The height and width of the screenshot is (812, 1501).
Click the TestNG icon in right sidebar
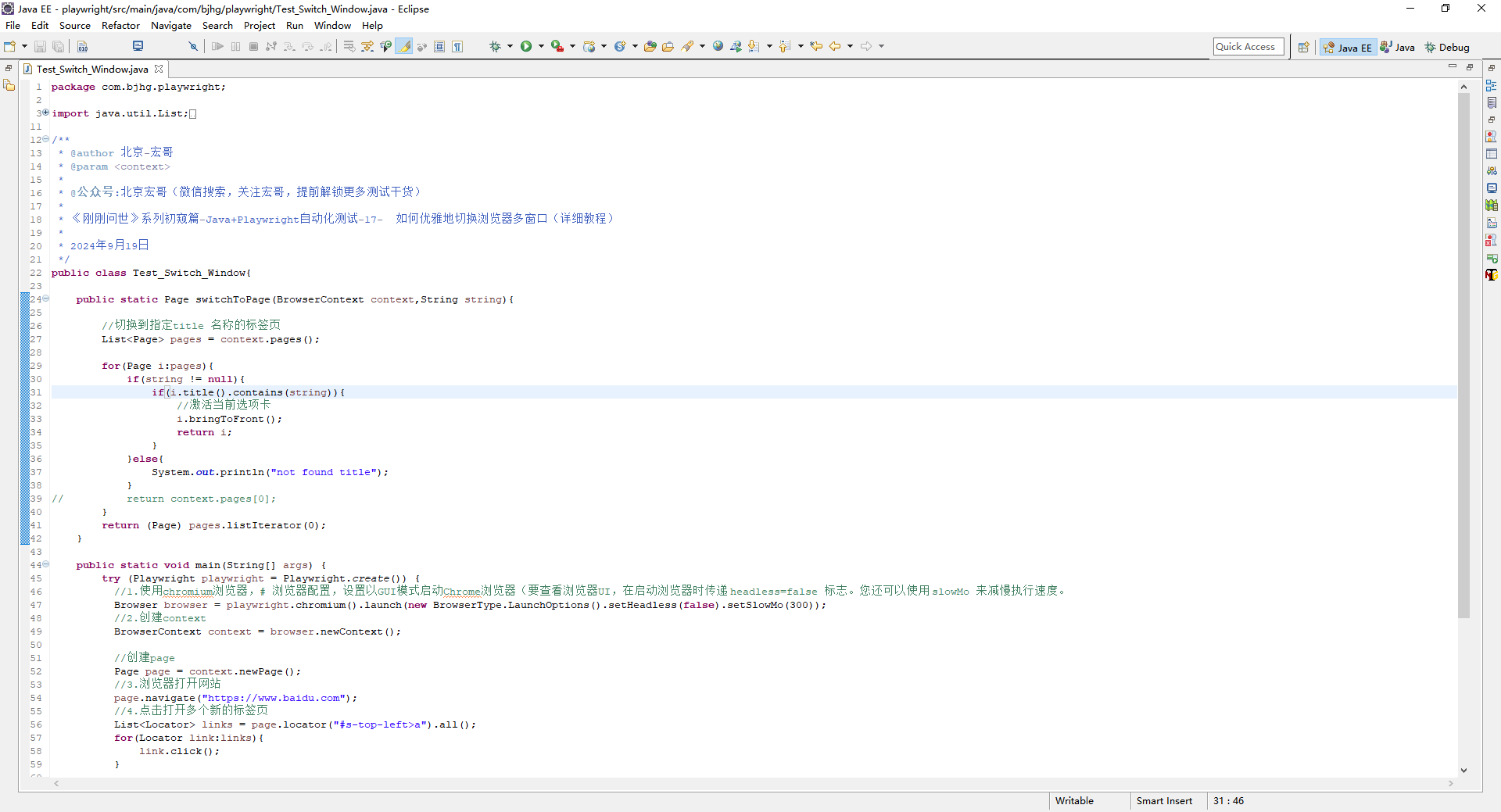pyautogui.click(x=1492, y=274)
